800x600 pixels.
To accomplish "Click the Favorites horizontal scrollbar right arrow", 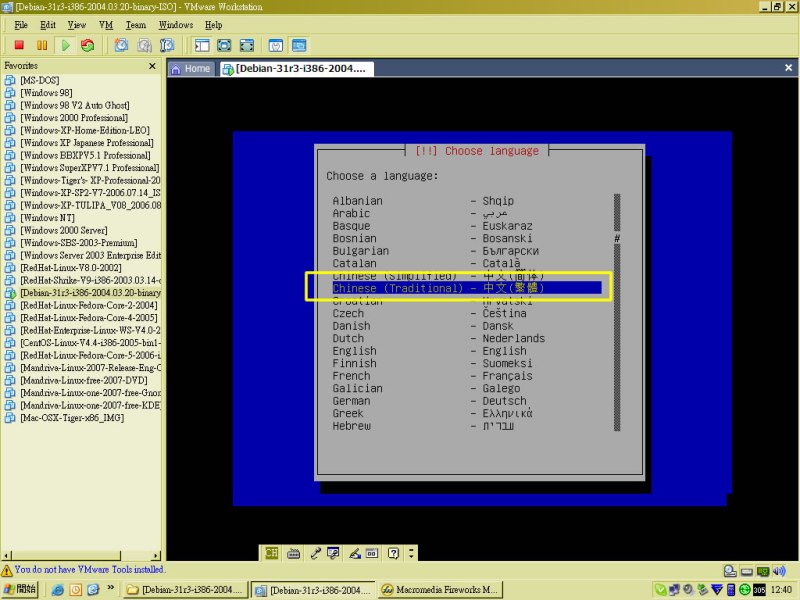I will (x=156, y=555).
